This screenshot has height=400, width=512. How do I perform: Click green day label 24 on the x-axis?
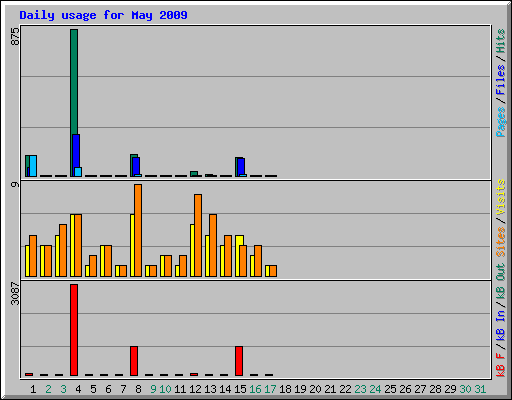point(375,389)
